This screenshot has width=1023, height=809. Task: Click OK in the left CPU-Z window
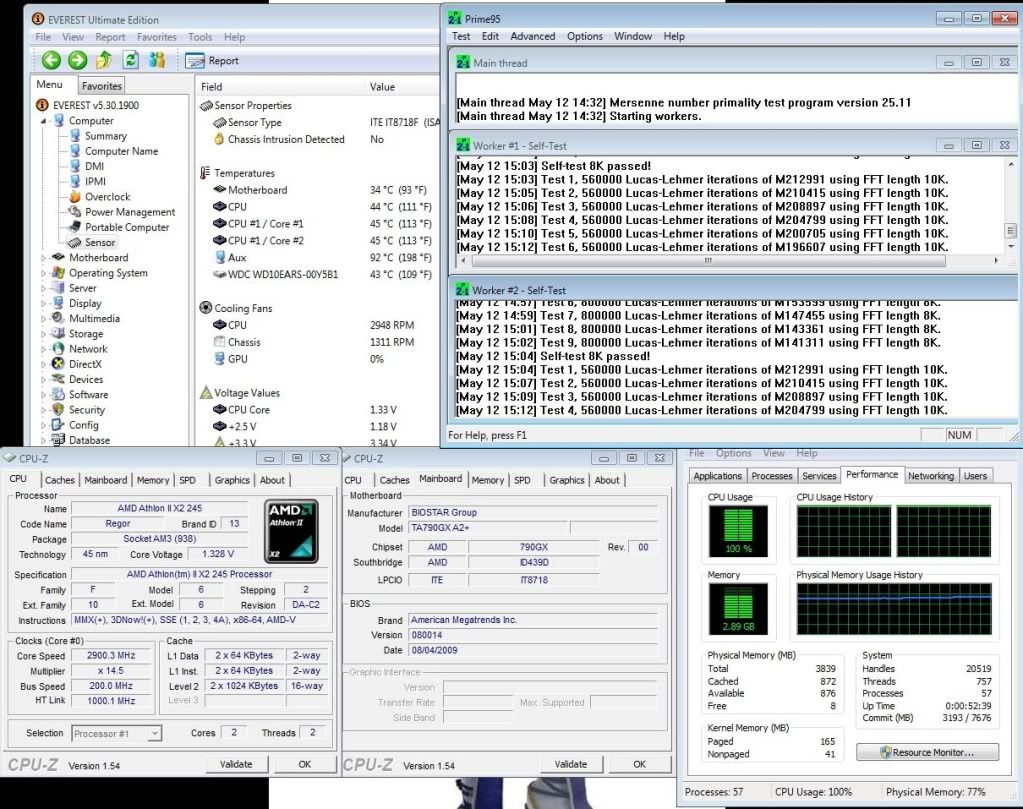coord(304,764)
